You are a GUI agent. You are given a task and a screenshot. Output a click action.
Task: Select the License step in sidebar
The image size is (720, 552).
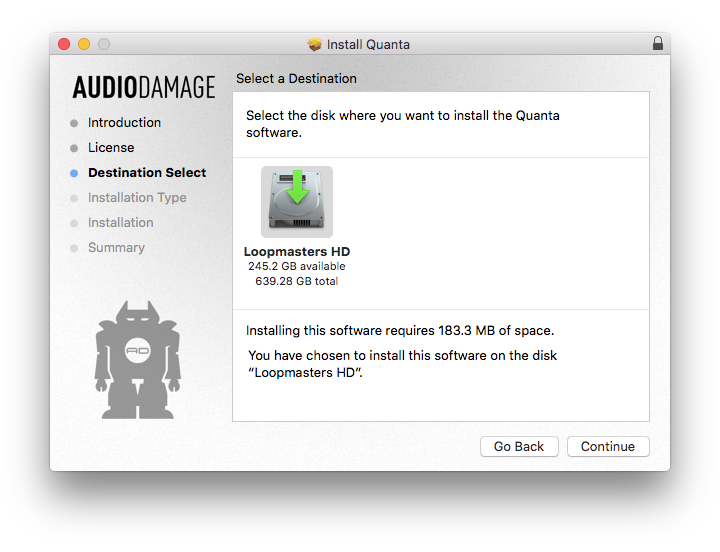111,148
